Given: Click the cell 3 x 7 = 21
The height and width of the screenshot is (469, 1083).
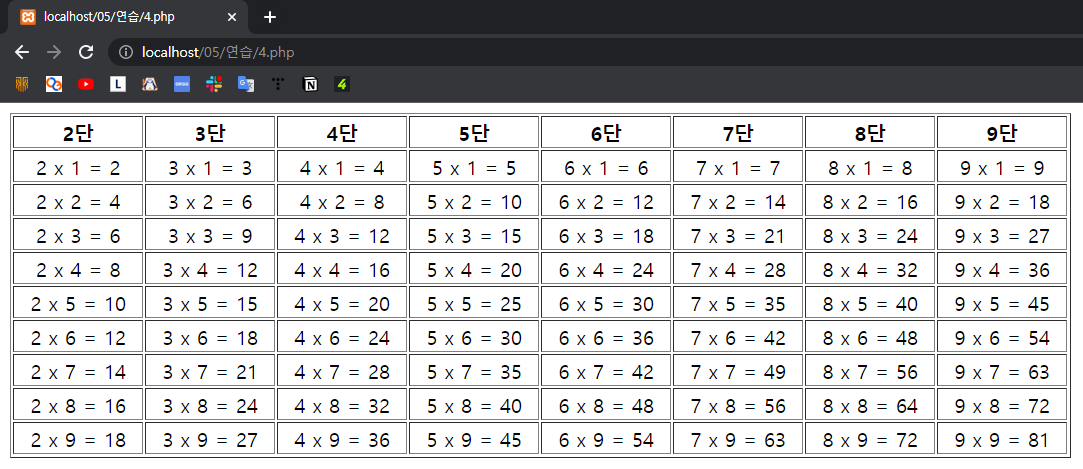Looking at the screenshot, I should click(x=210, y=372).
